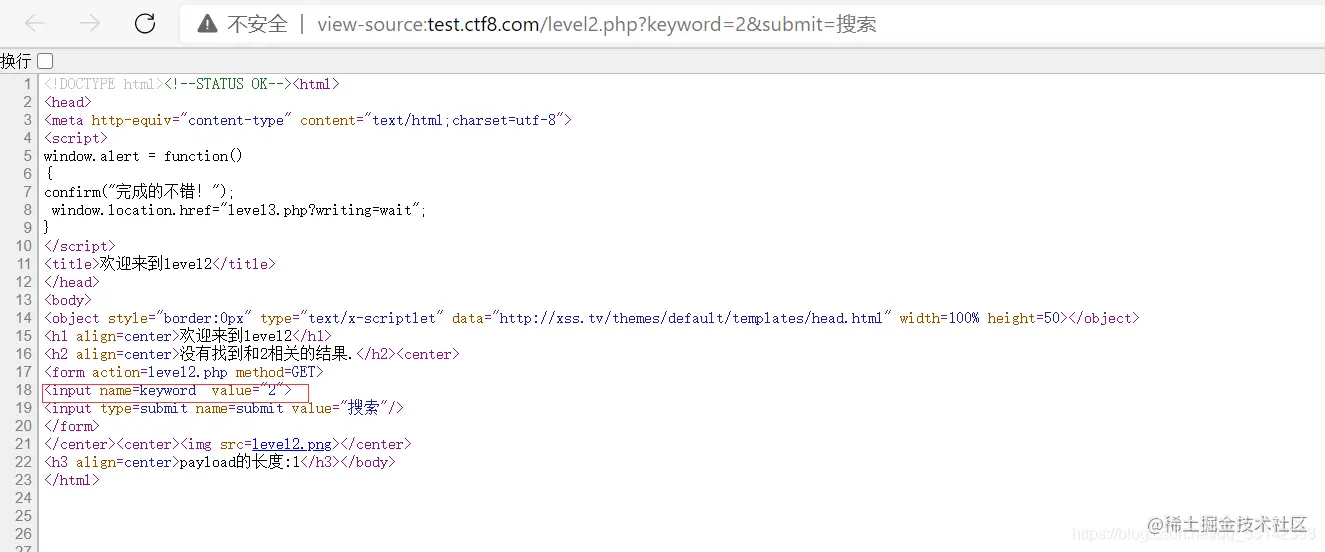Reload the page with refresh icon
Viewport: 1325px width, 552px height.
click(x=145, y=23)
